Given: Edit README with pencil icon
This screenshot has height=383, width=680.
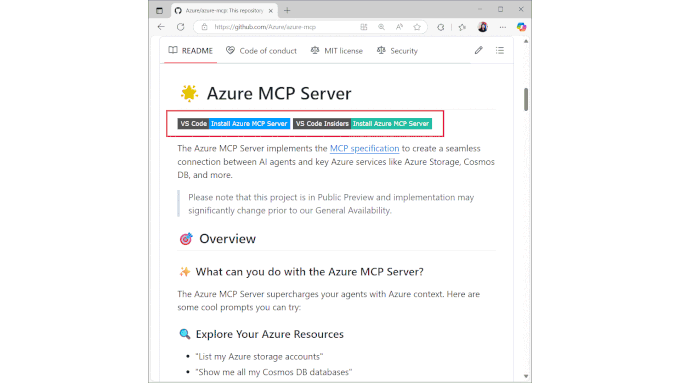Looking at the screenshot, I should [x=478, y=51].
